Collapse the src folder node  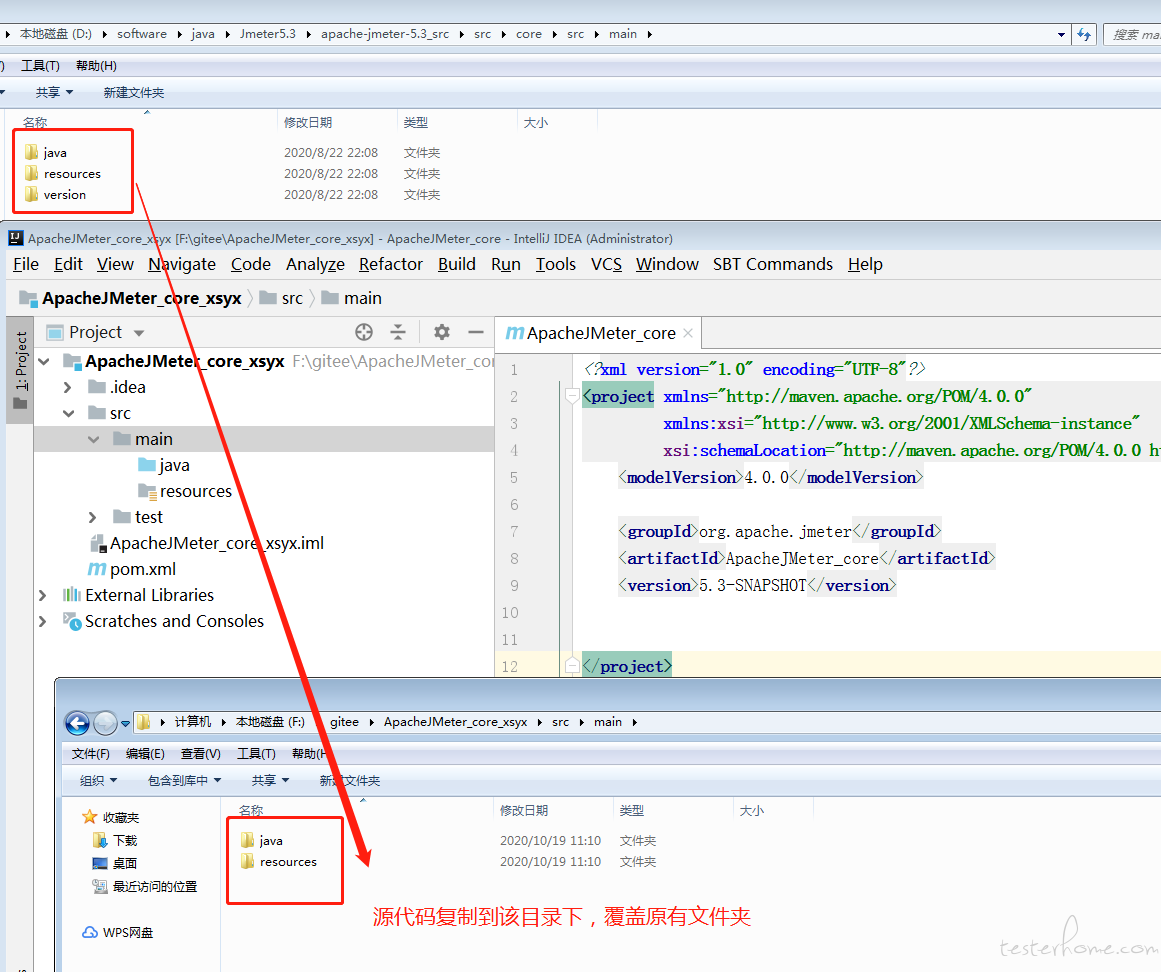click(69, 413)
